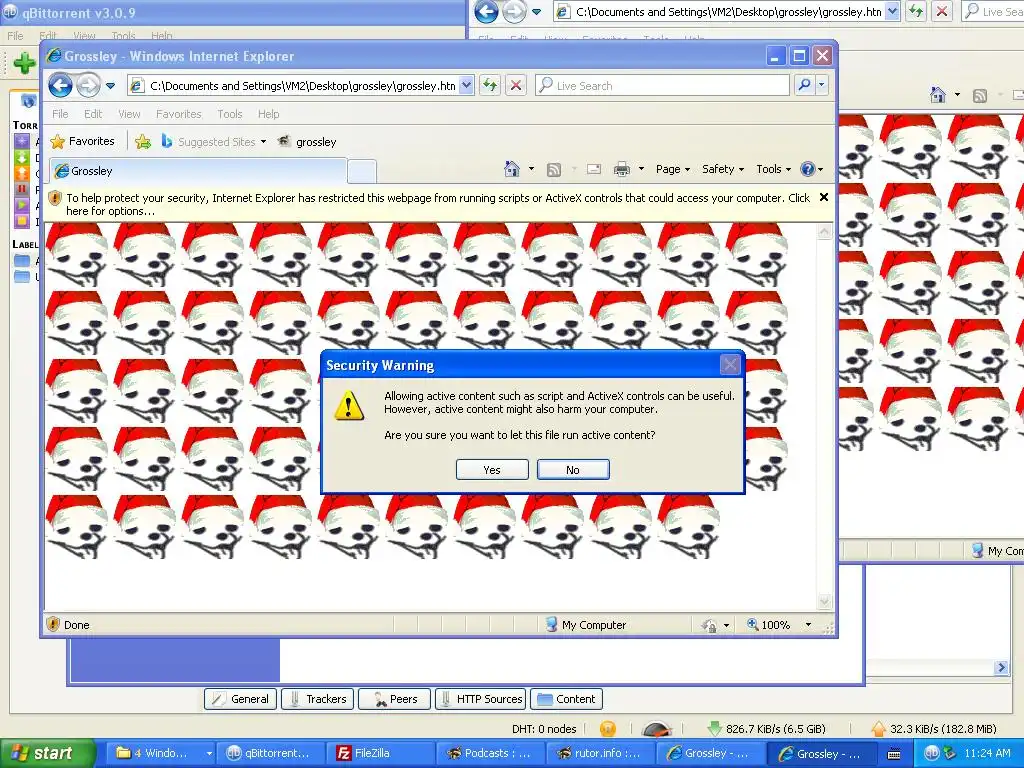Click No in the Security Warning dialog
The image size is (1024, 768).
[573, 470]
